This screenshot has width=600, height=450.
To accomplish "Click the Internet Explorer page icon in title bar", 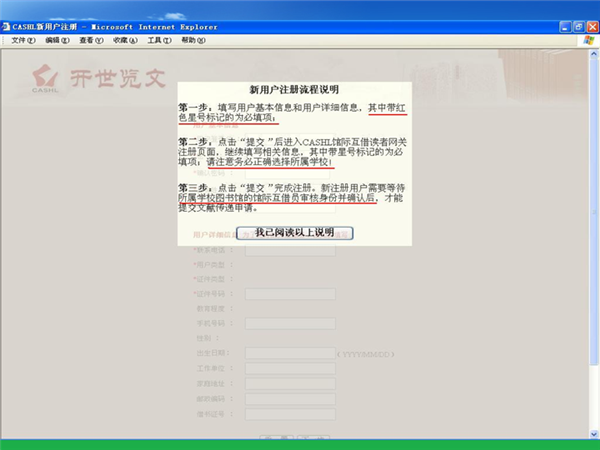I will pos(6,27).
